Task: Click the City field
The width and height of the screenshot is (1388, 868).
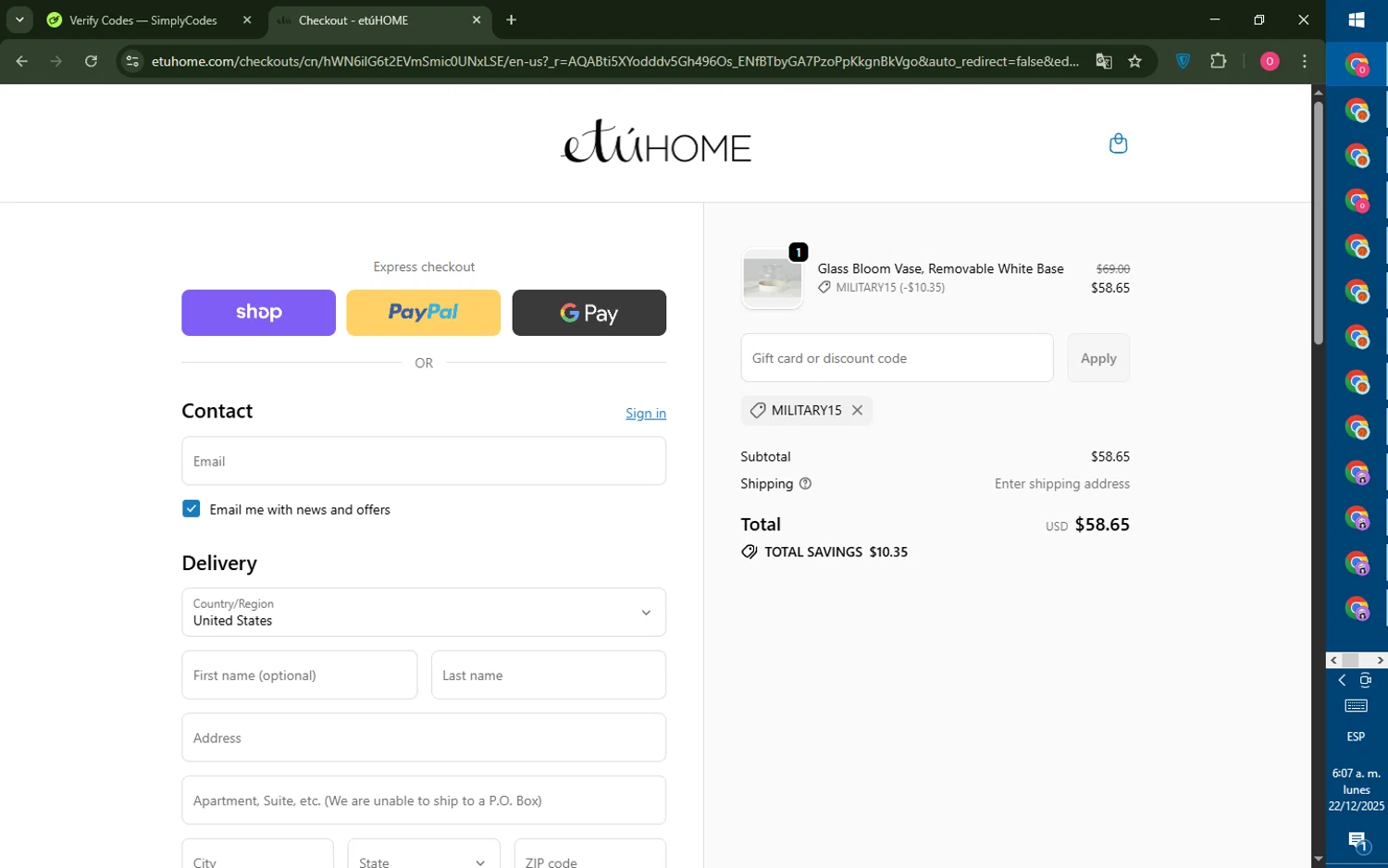Action: (257, 854)
